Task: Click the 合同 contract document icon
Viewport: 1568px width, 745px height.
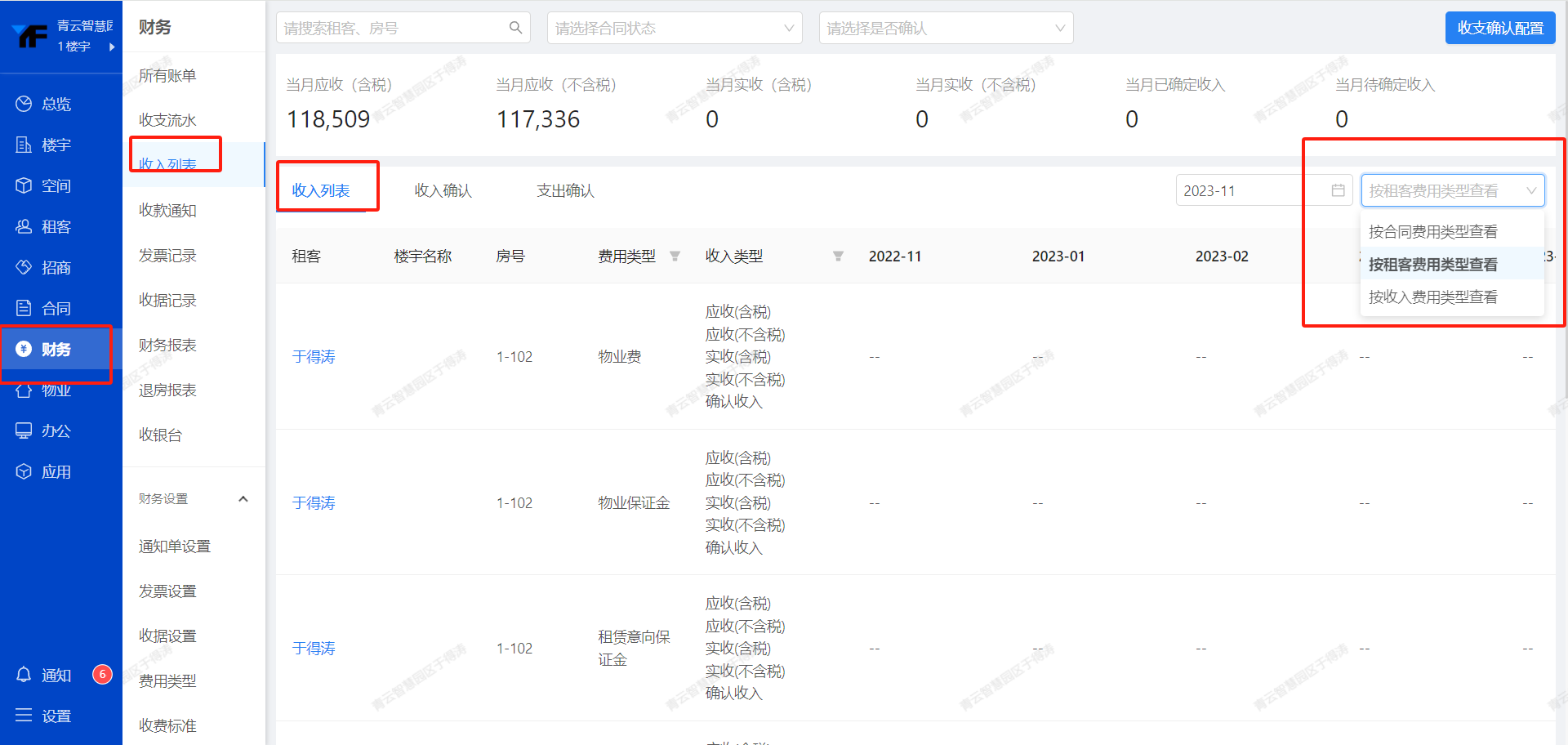Action: (24, 308)
